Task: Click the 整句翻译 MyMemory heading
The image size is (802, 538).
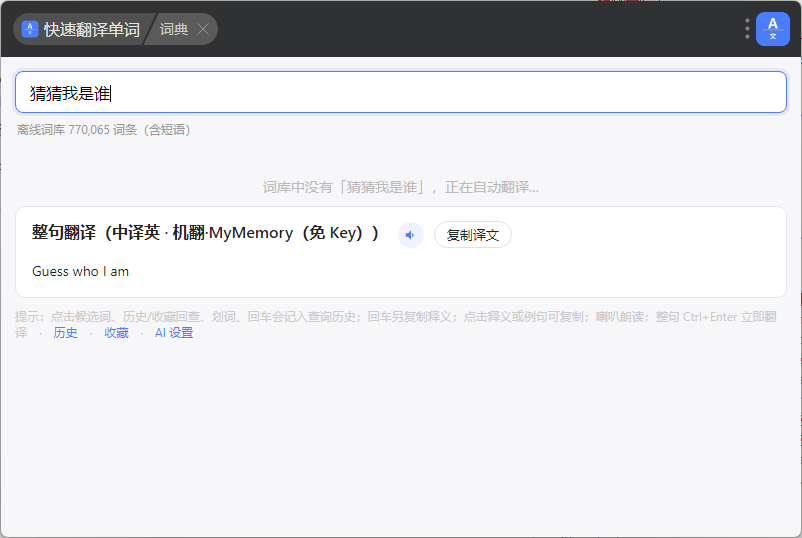Action: (206, 233)
